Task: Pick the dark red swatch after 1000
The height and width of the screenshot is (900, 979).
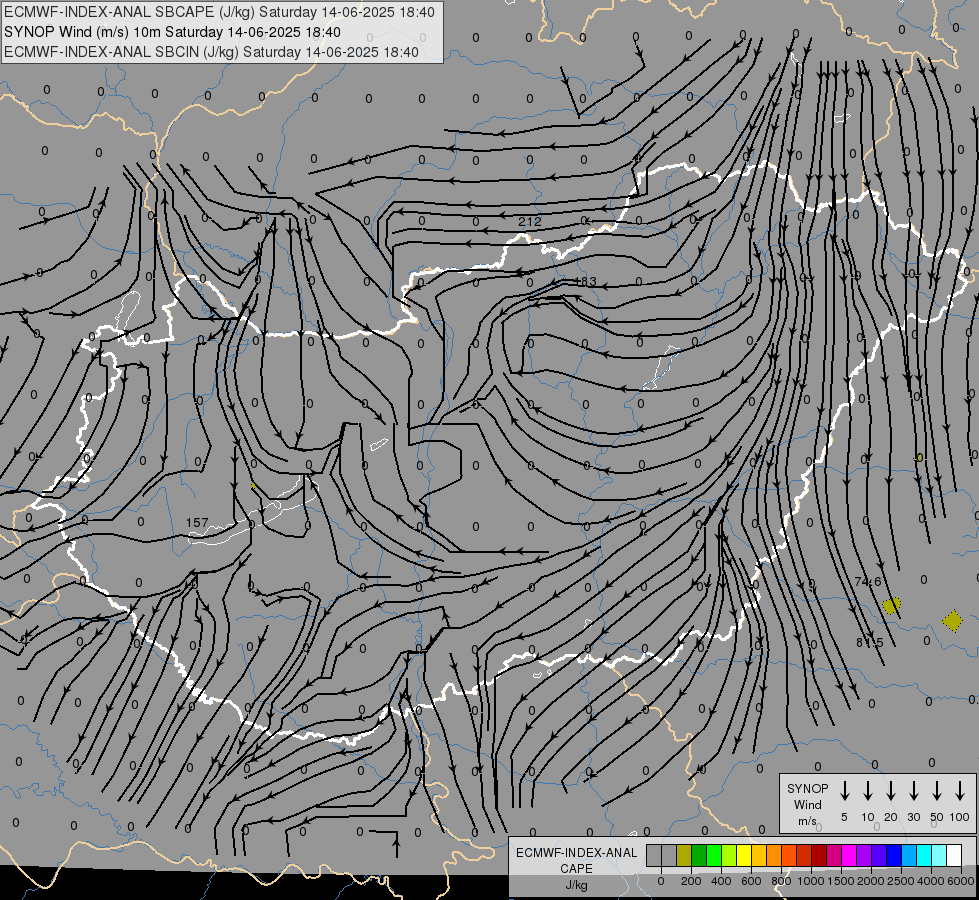Action: [x=819, y=855]
